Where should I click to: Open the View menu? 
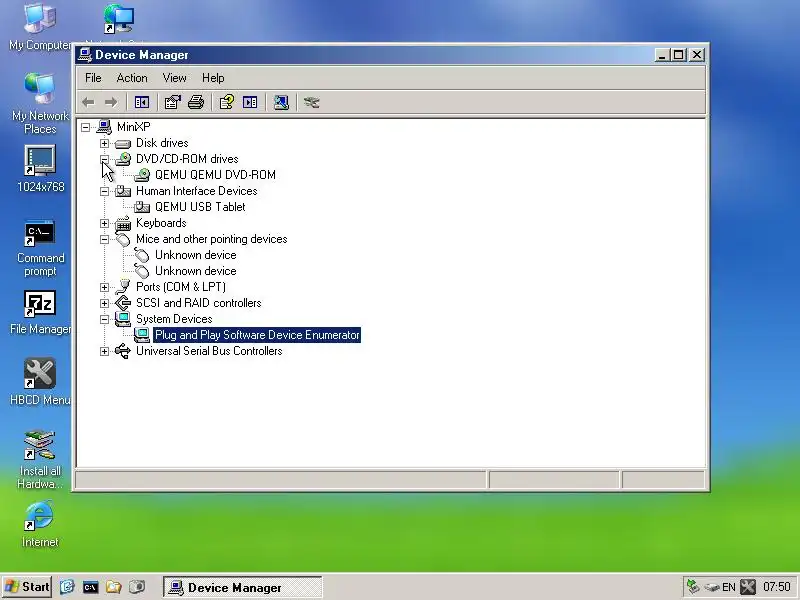coord(174,78)
